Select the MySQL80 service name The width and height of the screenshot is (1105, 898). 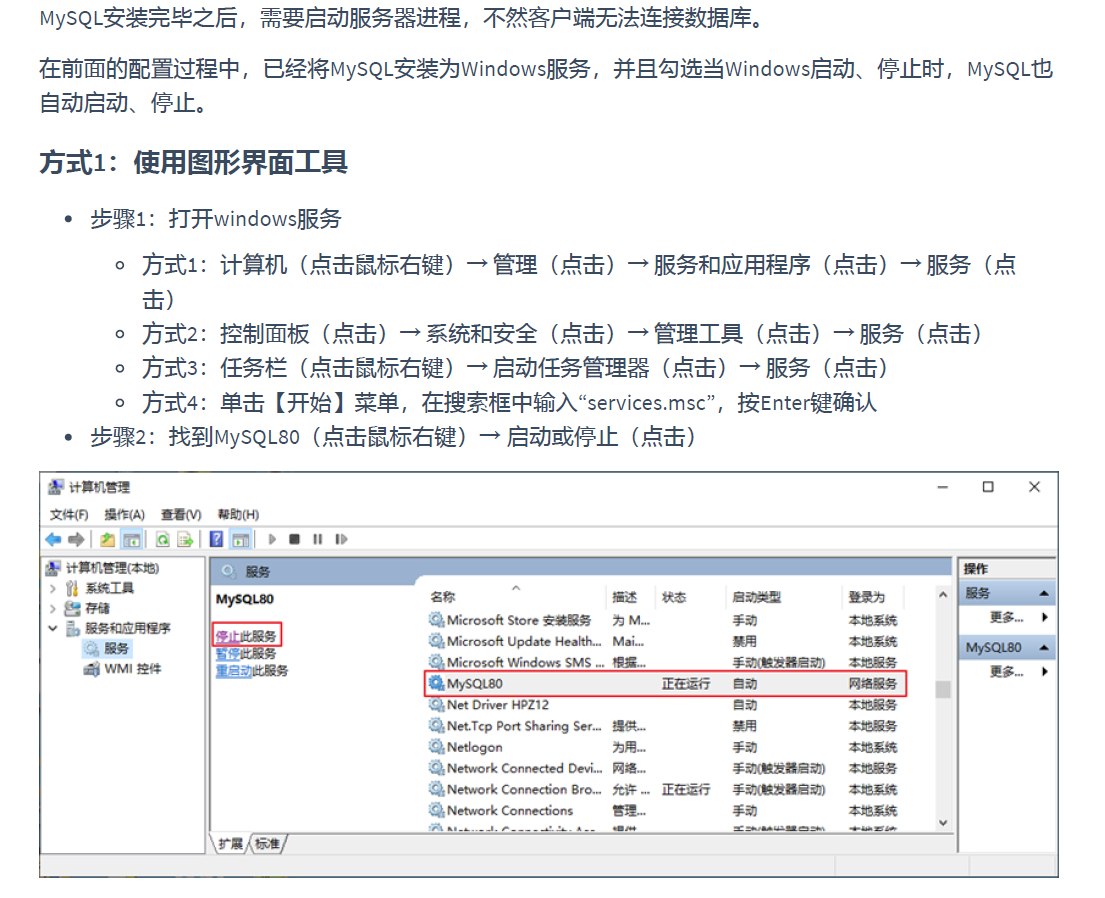[x=474, y=684]
